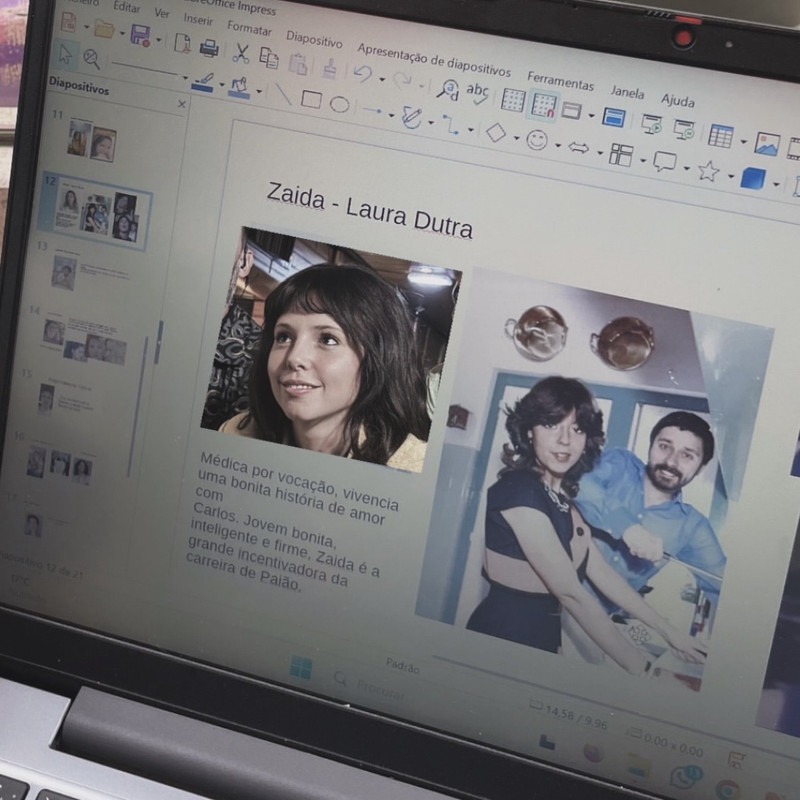
Task: Print using the printer icon
Action: [209, 48]
